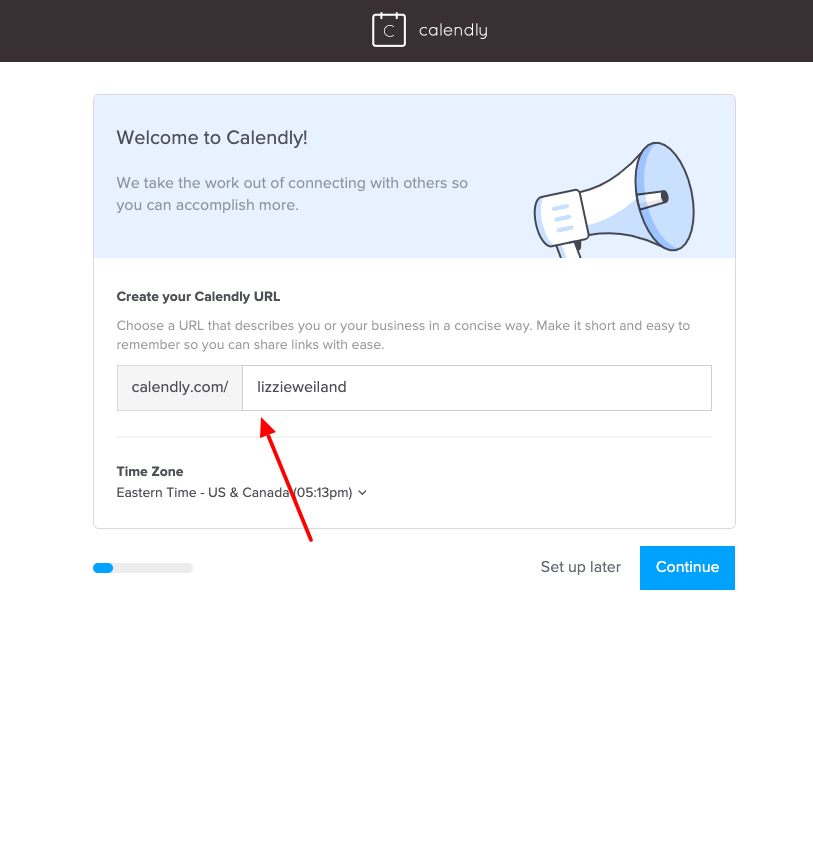Click the Continue button
Image resolution: width=813 pixels, height=847 pixels.
click(x=687, y=567)
